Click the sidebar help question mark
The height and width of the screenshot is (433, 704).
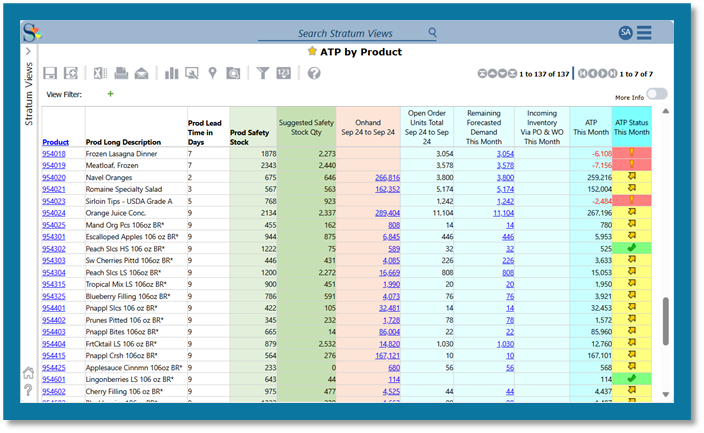coord(28,390)
